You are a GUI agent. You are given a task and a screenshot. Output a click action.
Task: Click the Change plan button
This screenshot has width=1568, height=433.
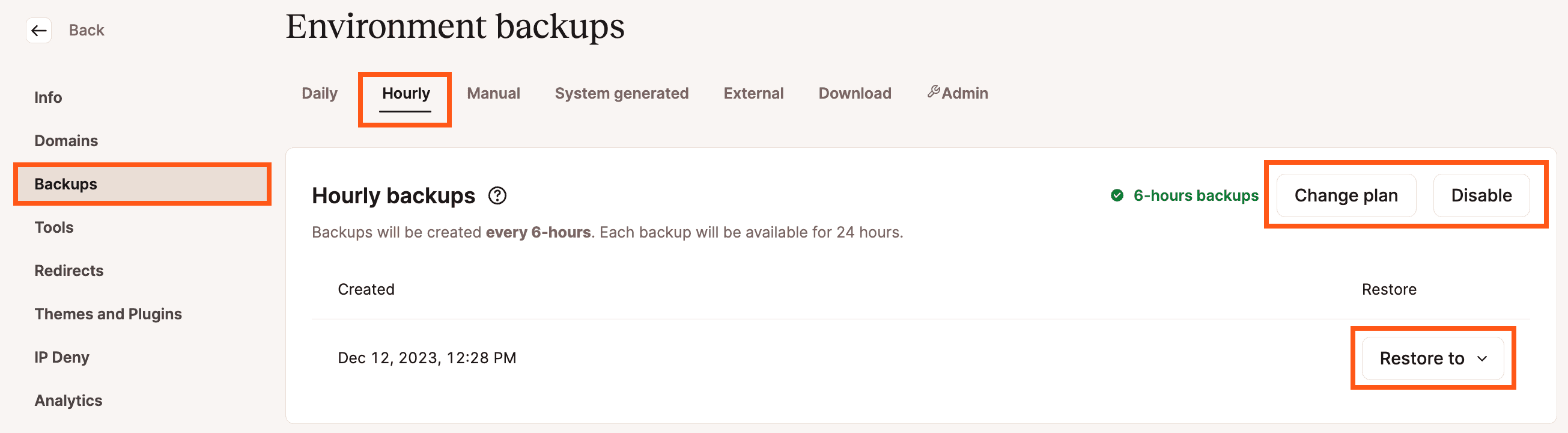[1346, 195]
